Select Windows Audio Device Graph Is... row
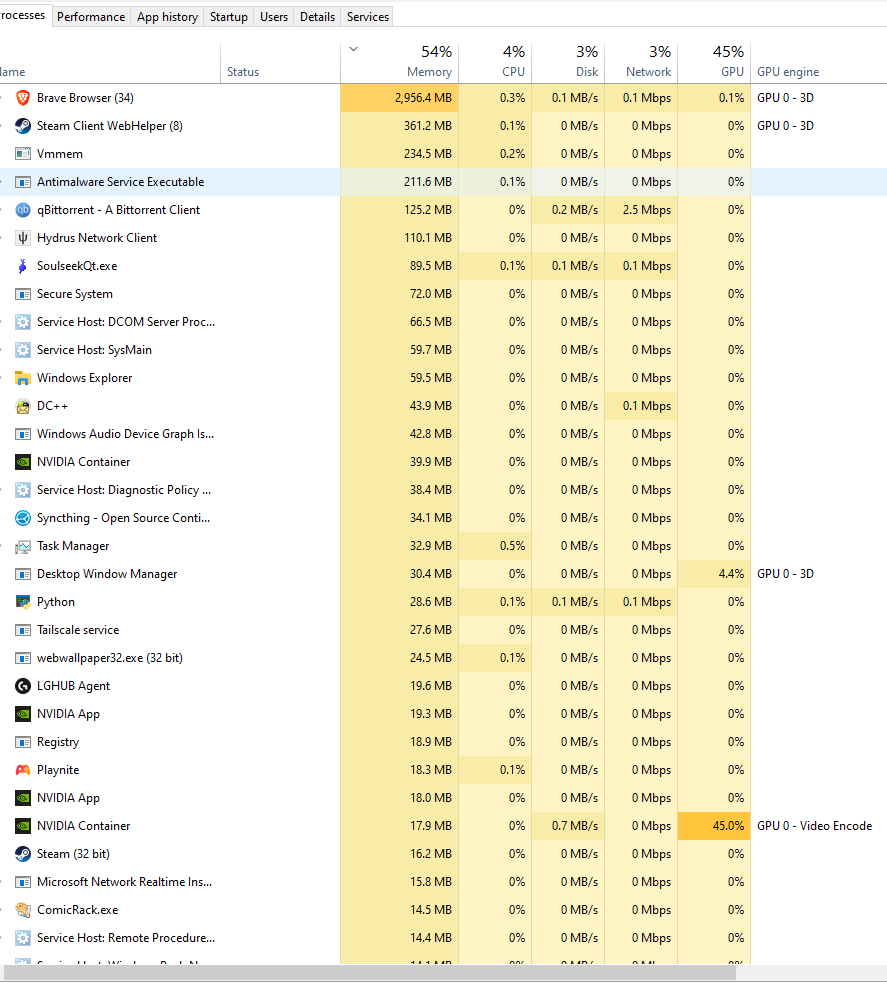Image resolution: width=887 pixels, height=989 pixels. click(x=444, y=434)
